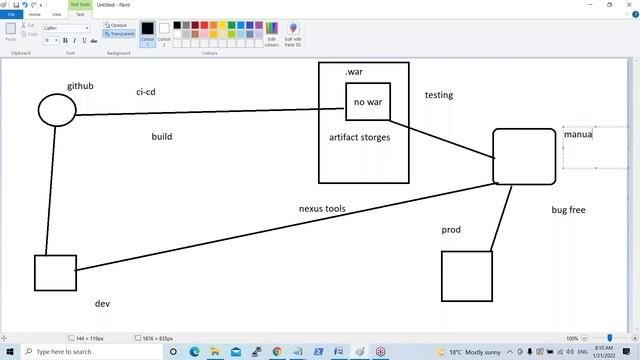The width and height of the screenshot is (640, 360).
Task: Click the taskbar search box
Action: [x=92, y=351]
